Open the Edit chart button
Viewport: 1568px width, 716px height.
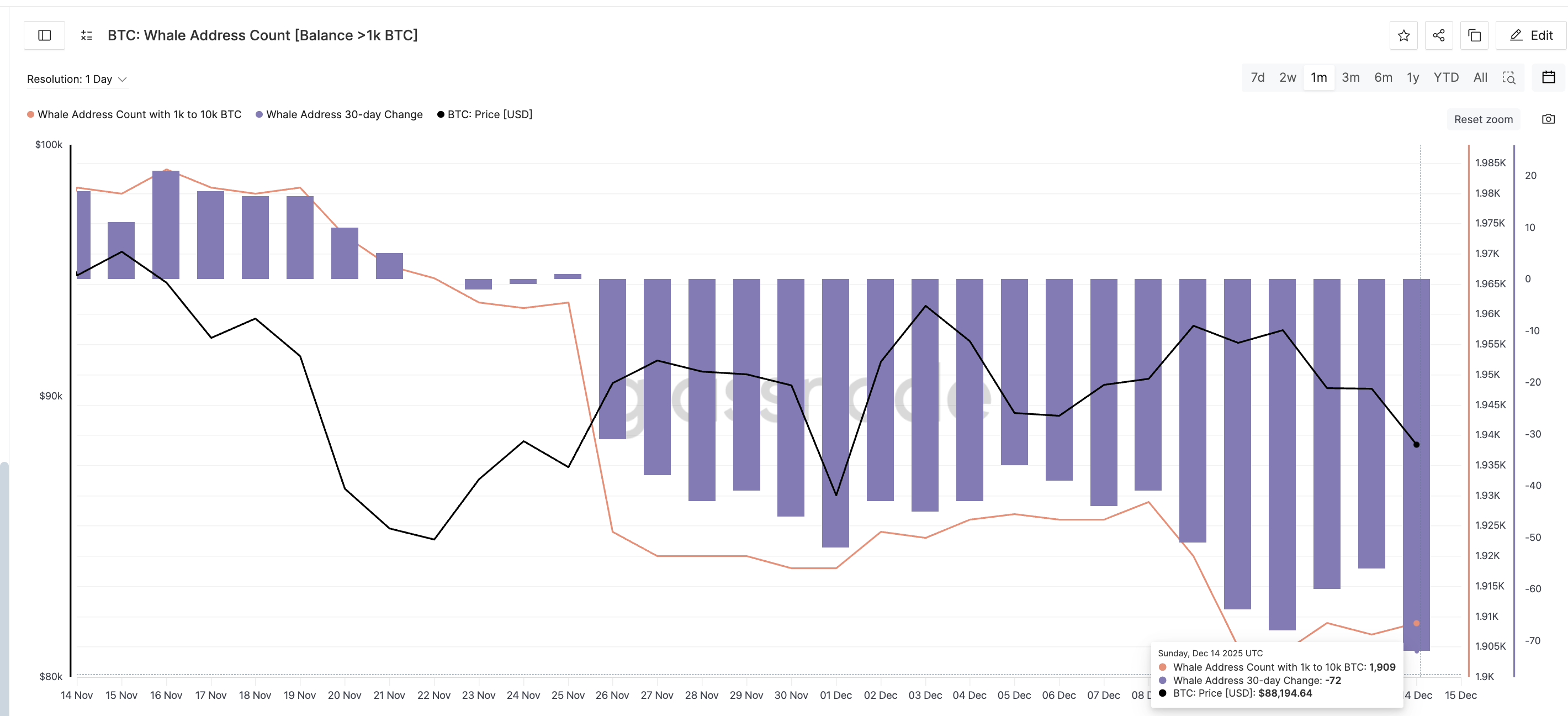coord(1530,35)
